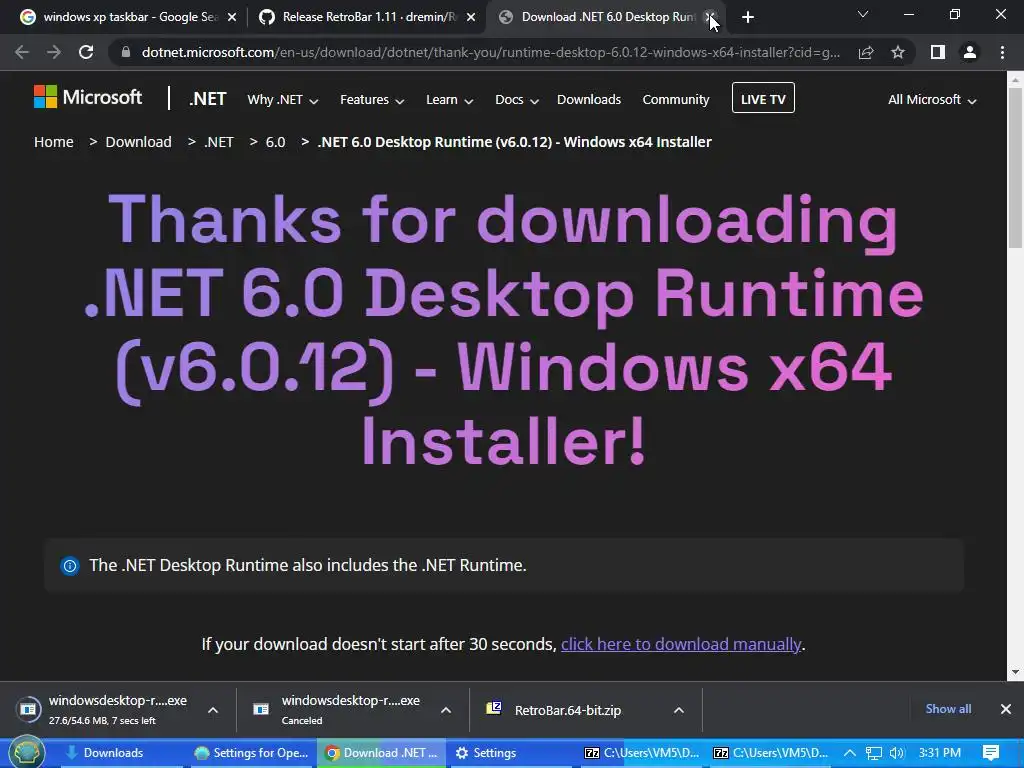1024x768 pixels.
Task: Expand the All Microsoft menu
Action: [932, 100]
